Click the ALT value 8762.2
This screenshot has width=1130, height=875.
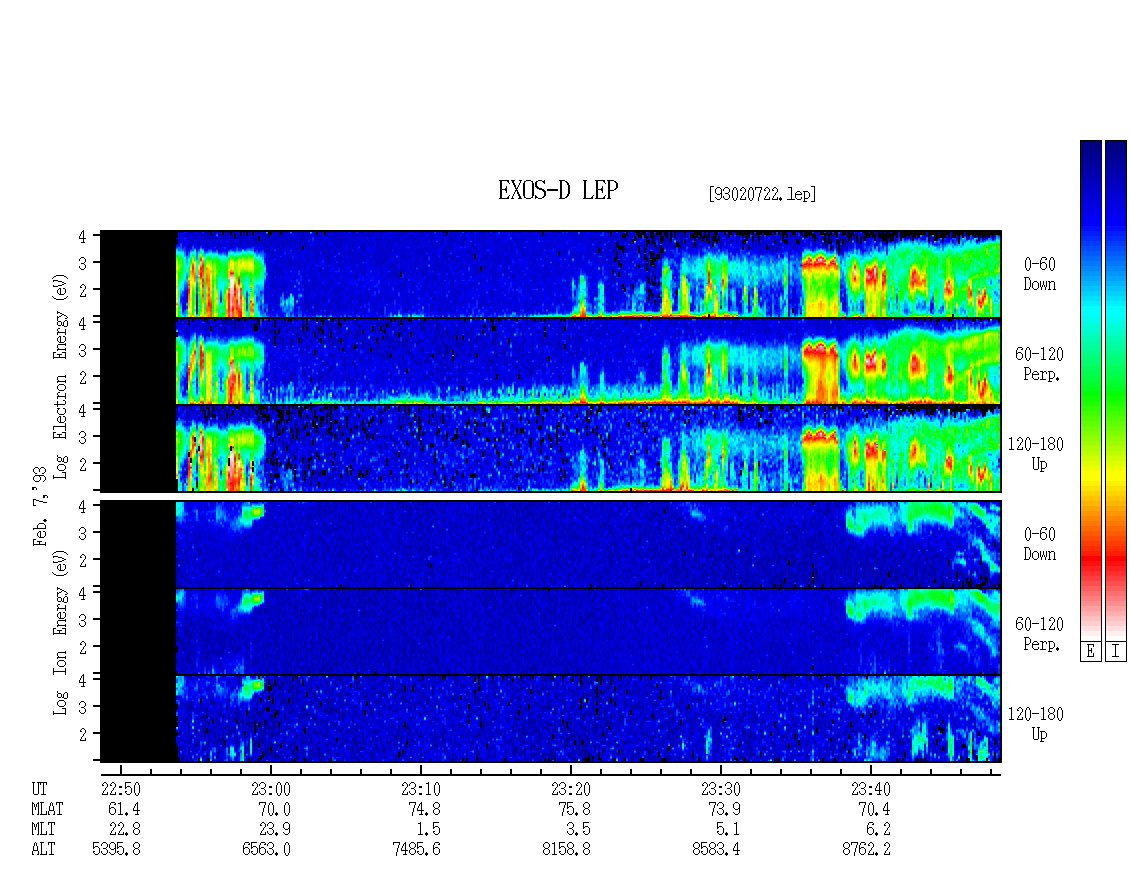[866, 850]
